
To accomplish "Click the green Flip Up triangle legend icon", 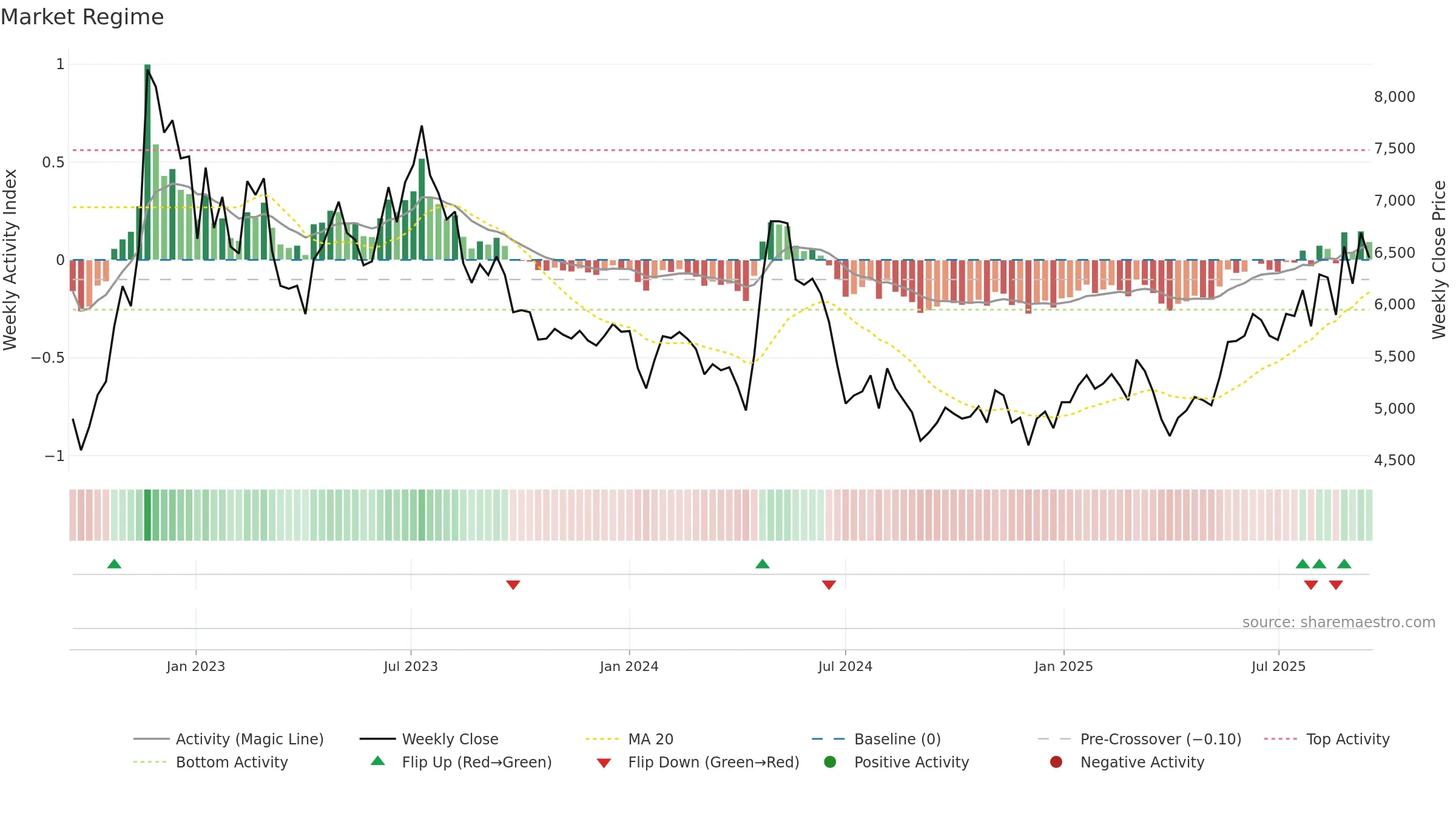I will (378, 761).
